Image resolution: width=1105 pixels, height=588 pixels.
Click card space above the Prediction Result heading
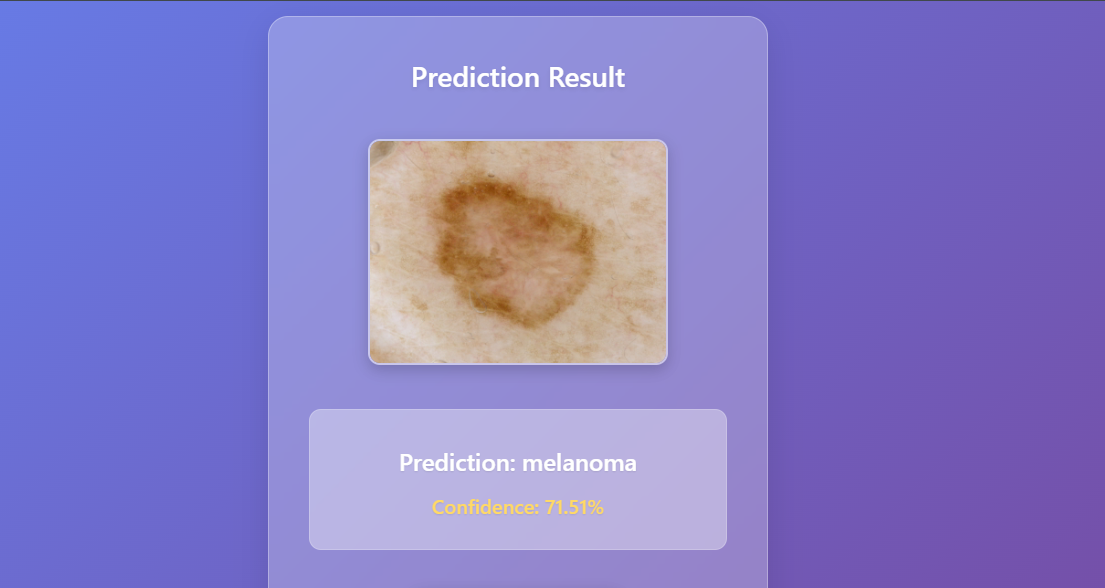pyautogui.click(x=518, y=39)
